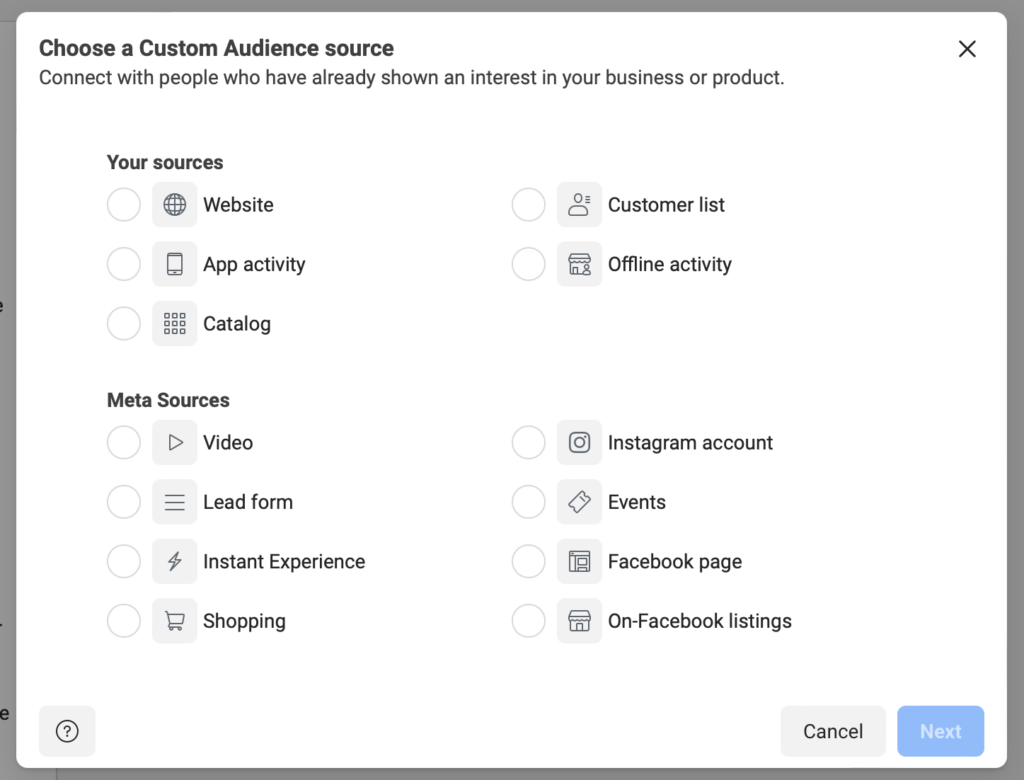The image size is (1024, 780).
Task: Close the Custom Audience source dialog
Action: pyautogui.click(x=967, y=49)
